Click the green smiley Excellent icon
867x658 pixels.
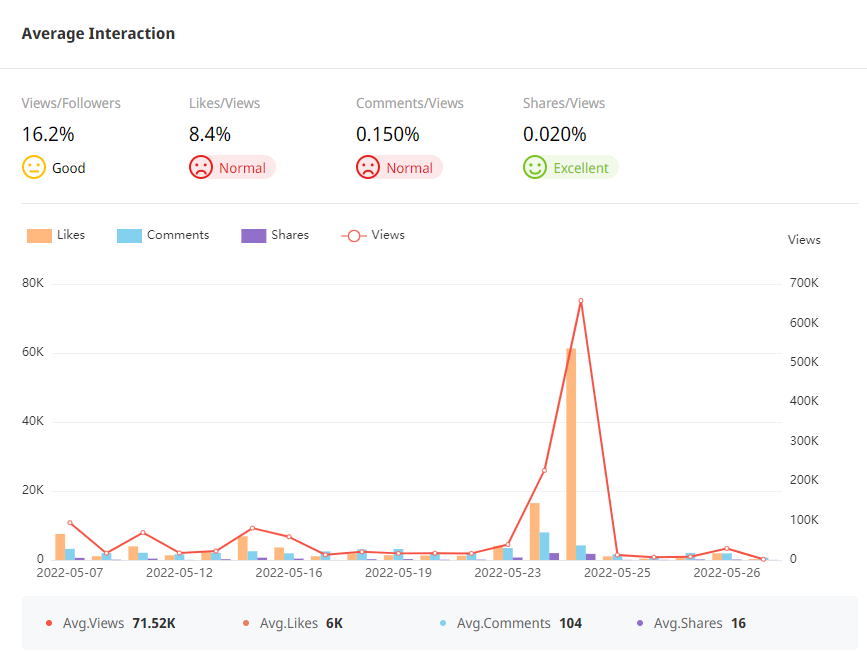(535, 168)
